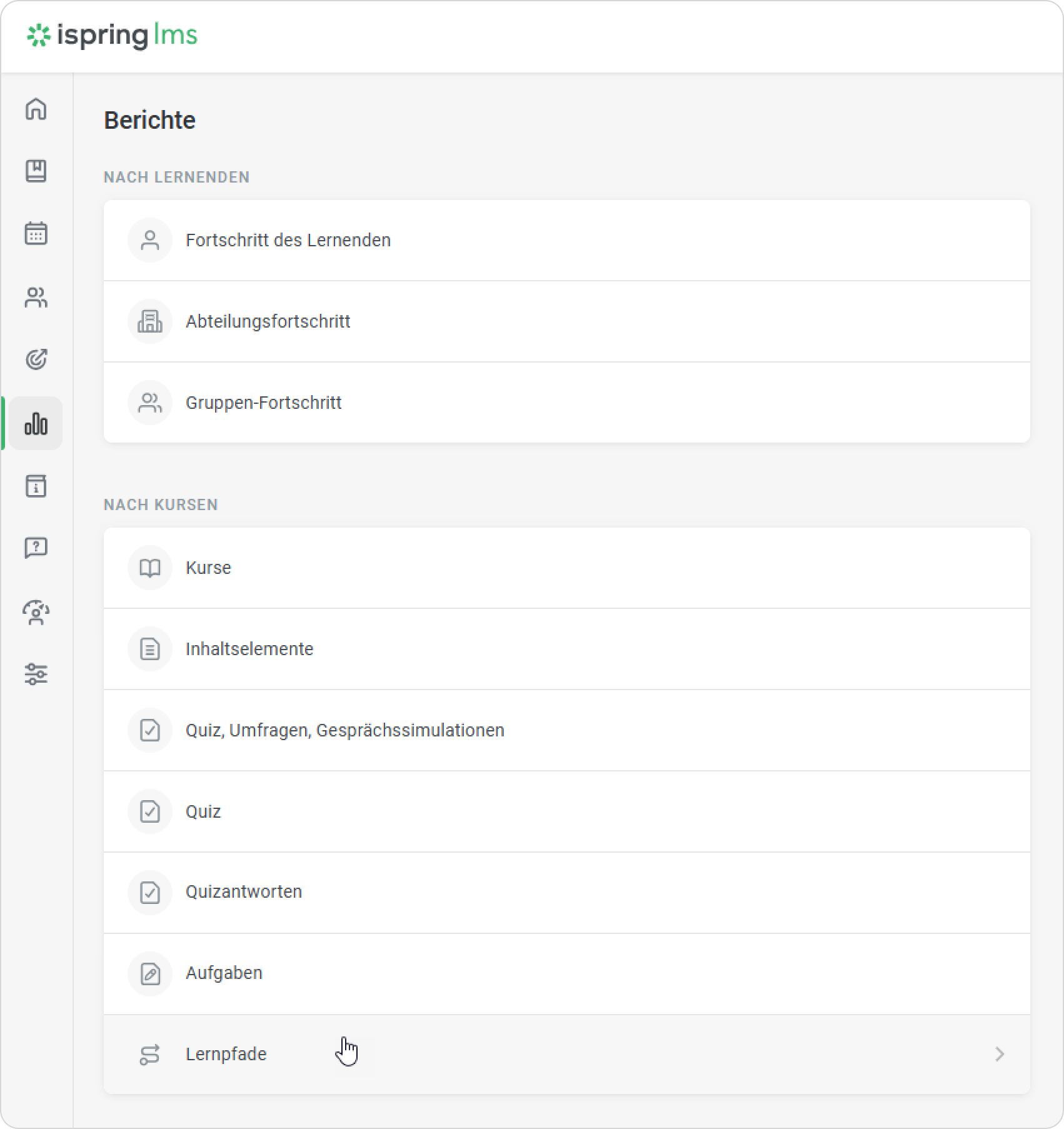This screenshot has height=1129, width=1064.
Task: Expand the Lernpfade row chevron arrow
Action: pos(999,1055)
